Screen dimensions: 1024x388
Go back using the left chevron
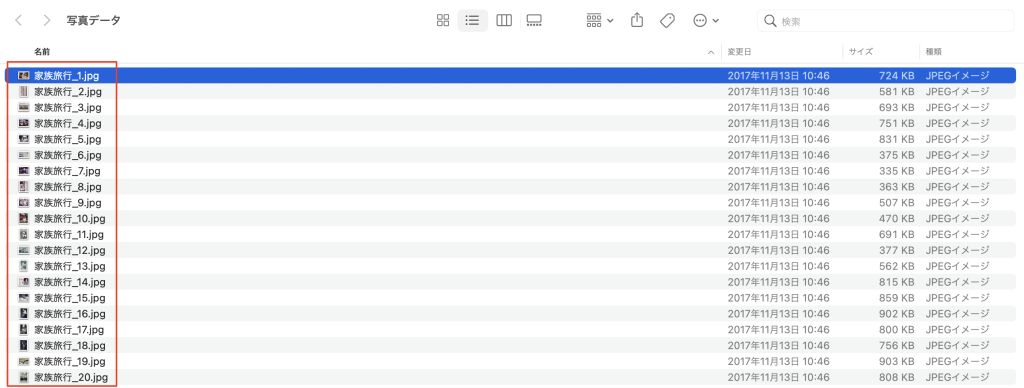tap(18, 20)
